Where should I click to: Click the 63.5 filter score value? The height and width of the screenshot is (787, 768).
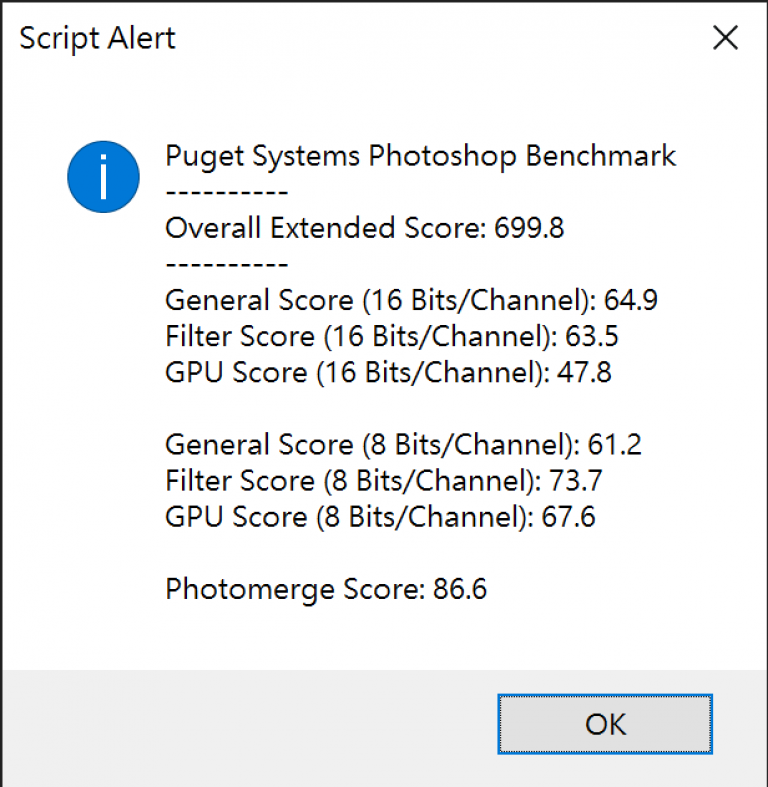click(x=592, y=336)
